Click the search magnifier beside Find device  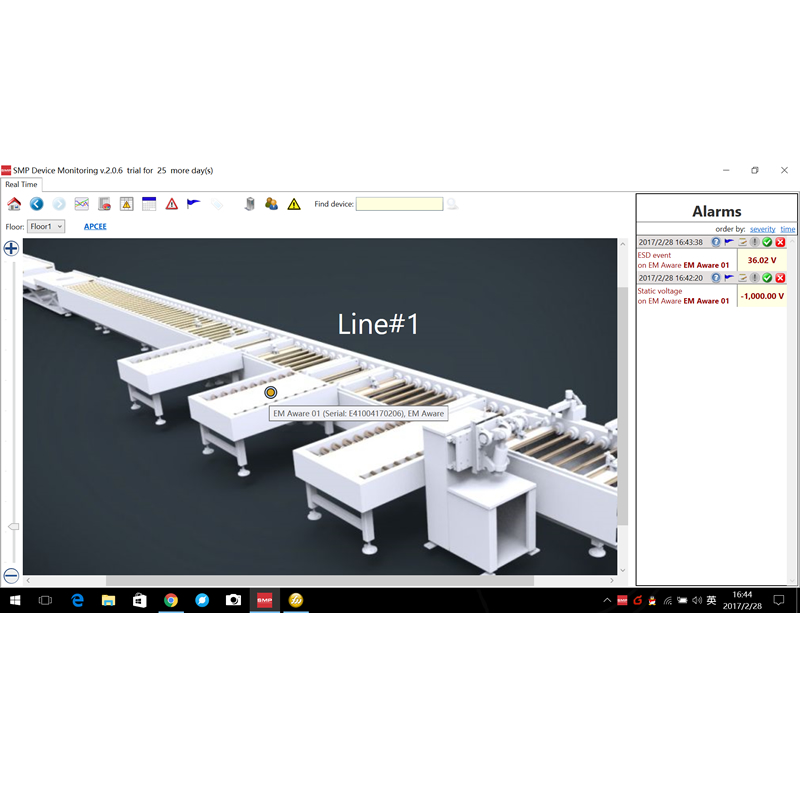(x=452, y=204)
